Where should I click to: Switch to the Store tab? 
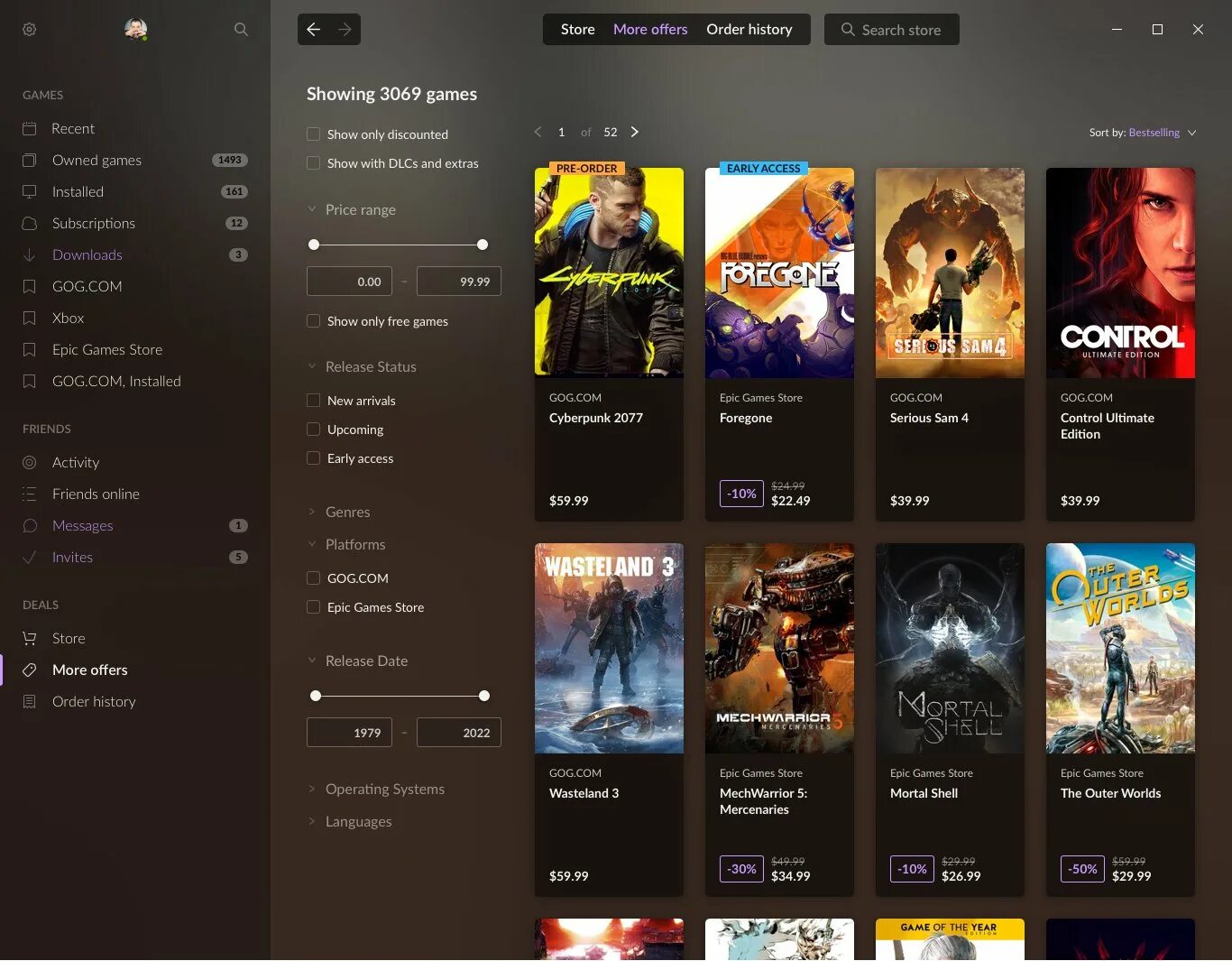point(578,30)
